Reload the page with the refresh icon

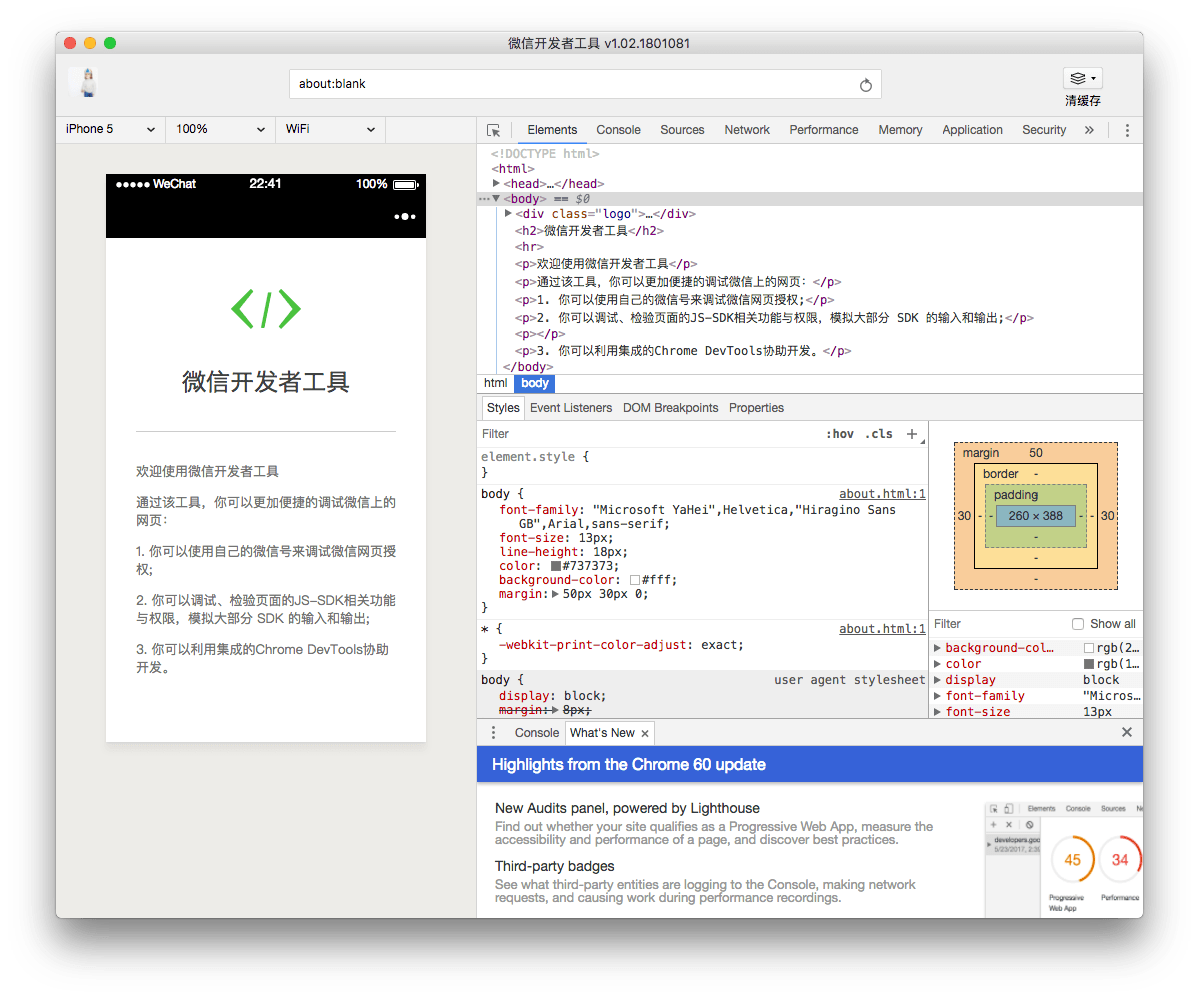click(x=865, y=85)
